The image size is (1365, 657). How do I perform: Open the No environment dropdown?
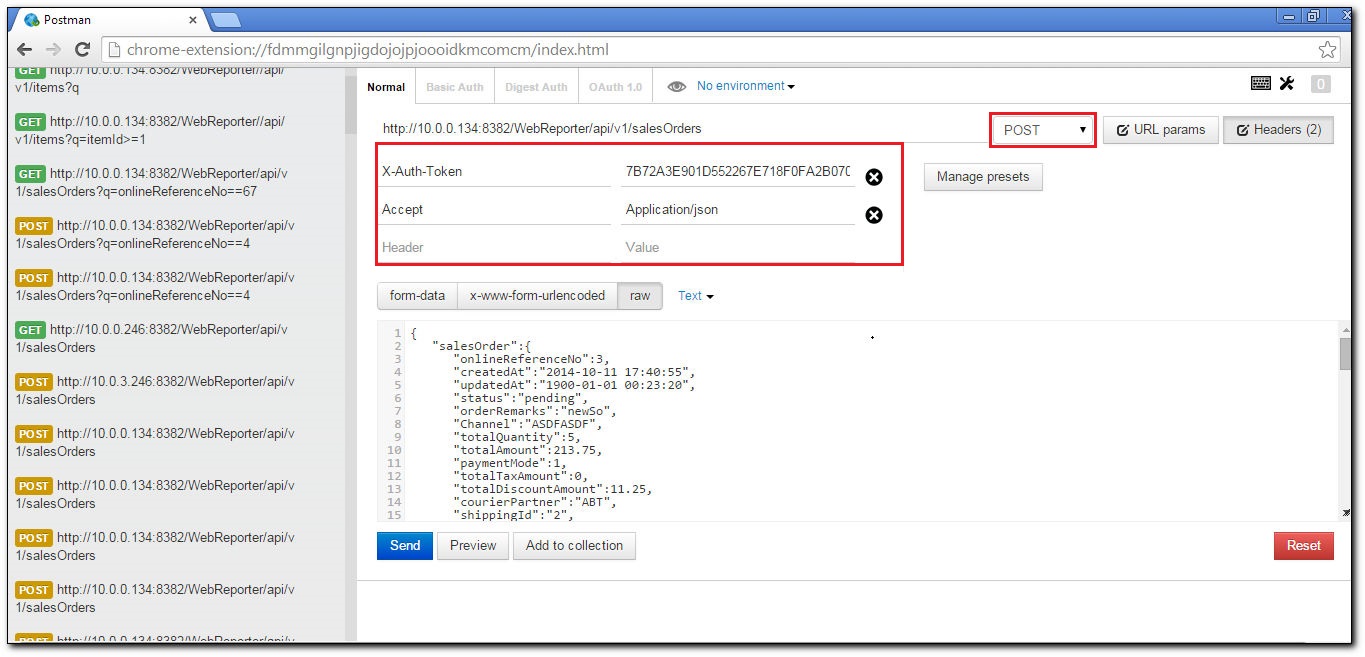pos(746,86)
